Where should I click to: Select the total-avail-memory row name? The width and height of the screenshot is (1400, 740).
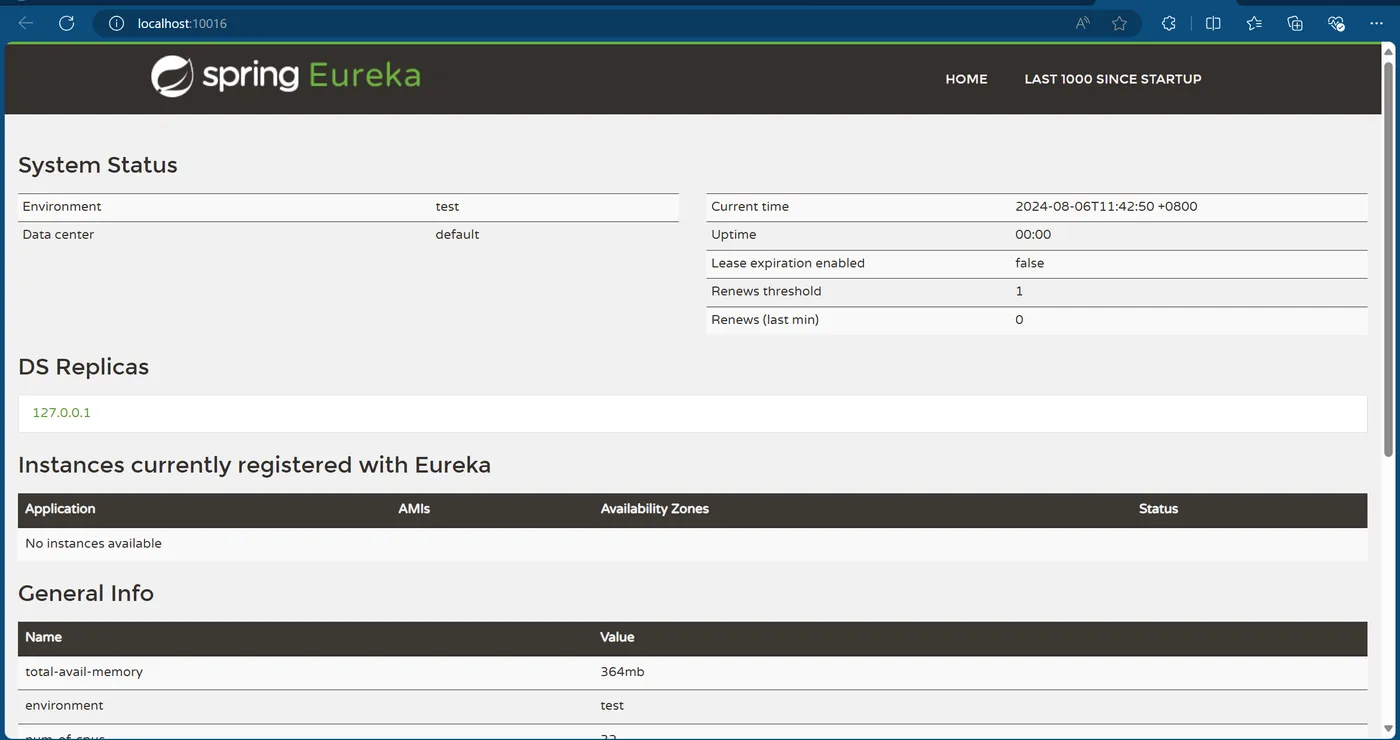pyautogui.click(x=84, y=672)
